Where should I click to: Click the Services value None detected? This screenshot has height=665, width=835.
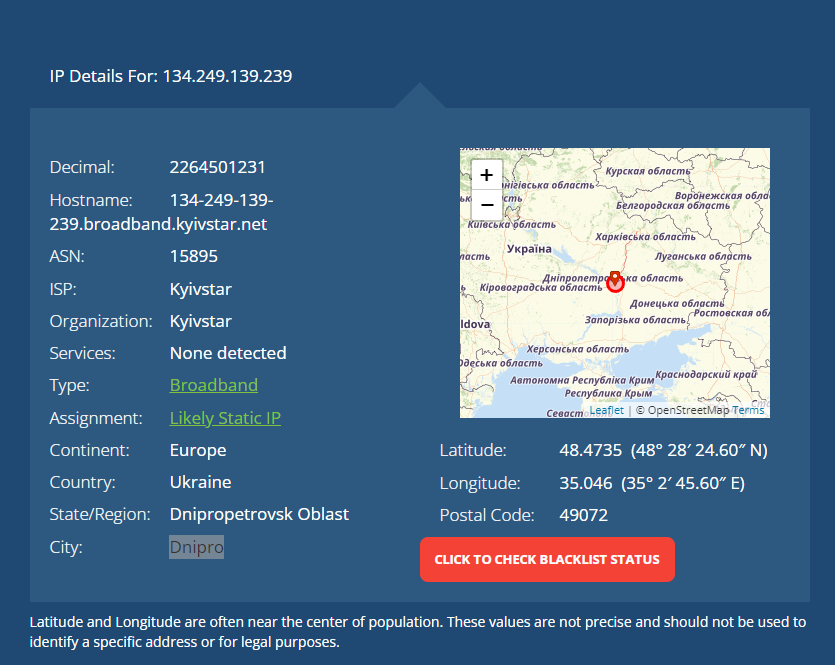(228, 353)
